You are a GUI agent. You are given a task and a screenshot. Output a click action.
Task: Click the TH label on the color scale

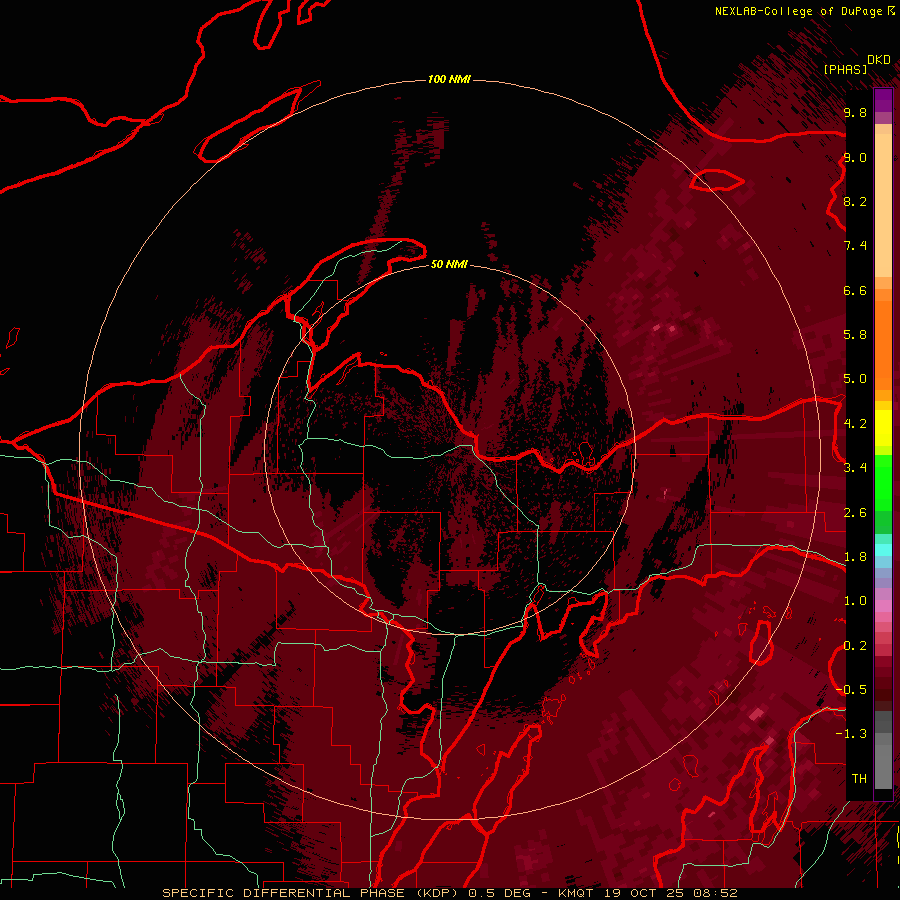859,779
